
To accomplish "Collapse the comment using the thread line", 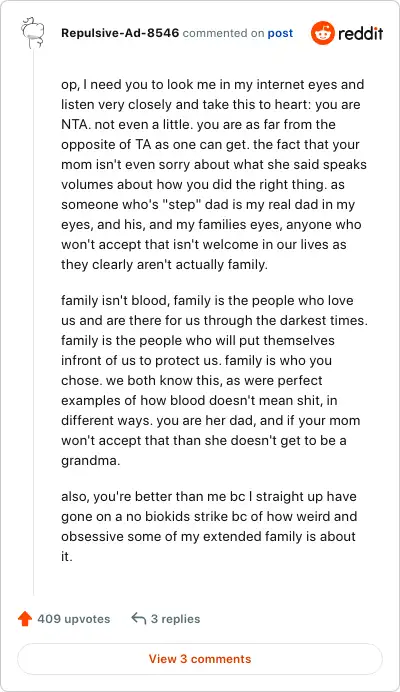I will point(34,324).
